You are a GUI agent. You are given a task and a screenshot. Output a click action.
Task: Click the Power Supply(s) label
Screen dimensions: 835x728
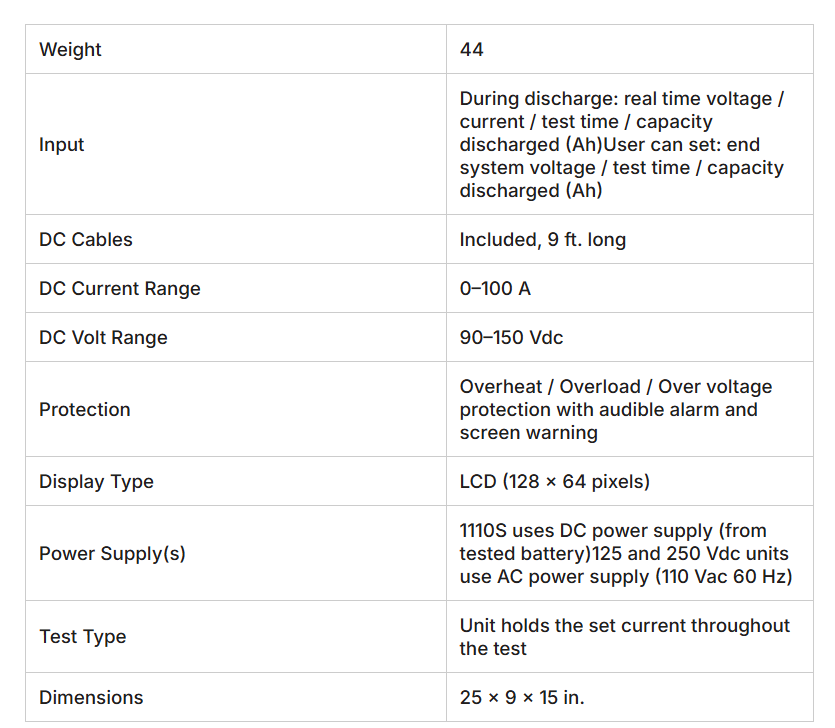click(x=112, y=553)
